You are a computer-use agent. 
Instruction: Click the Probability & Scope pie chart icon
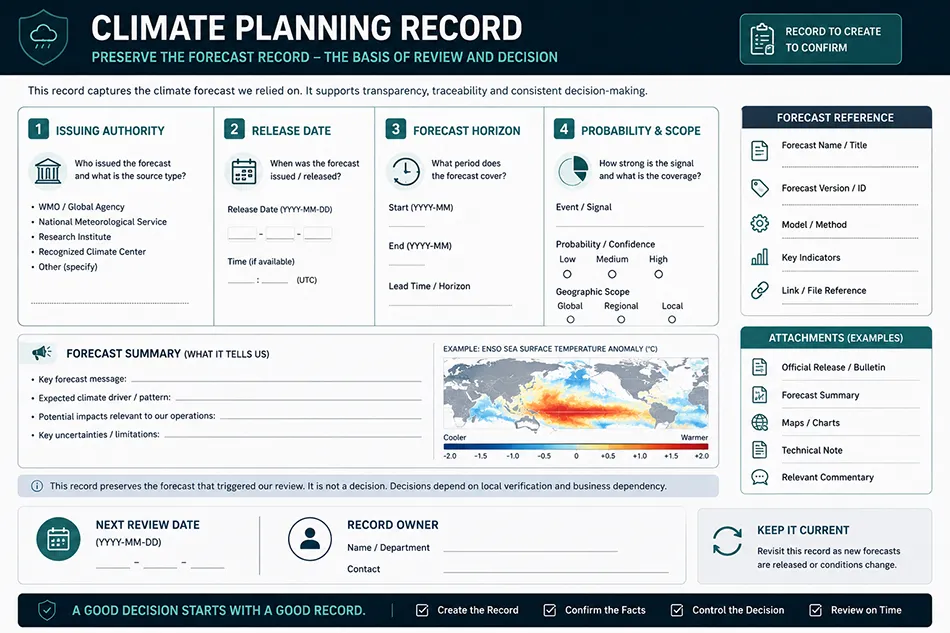tap(573, 171)
